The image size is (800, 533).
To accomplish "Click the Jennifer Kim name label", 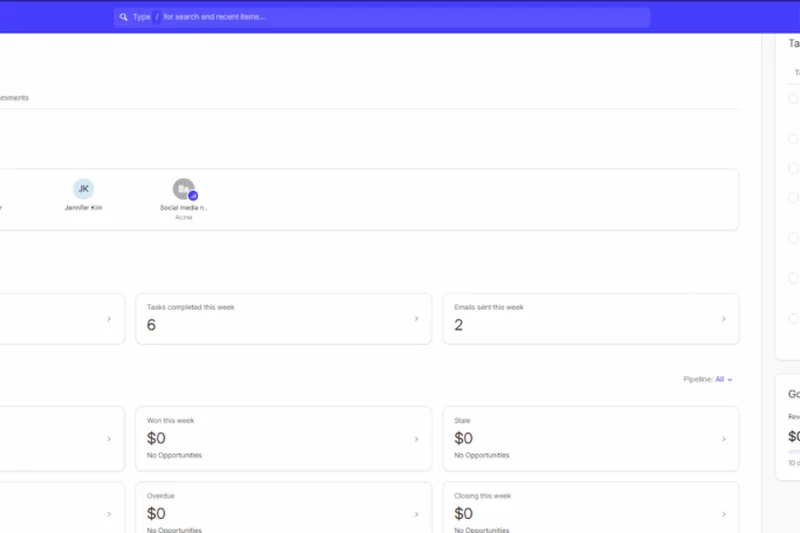I will pos(83,208).
